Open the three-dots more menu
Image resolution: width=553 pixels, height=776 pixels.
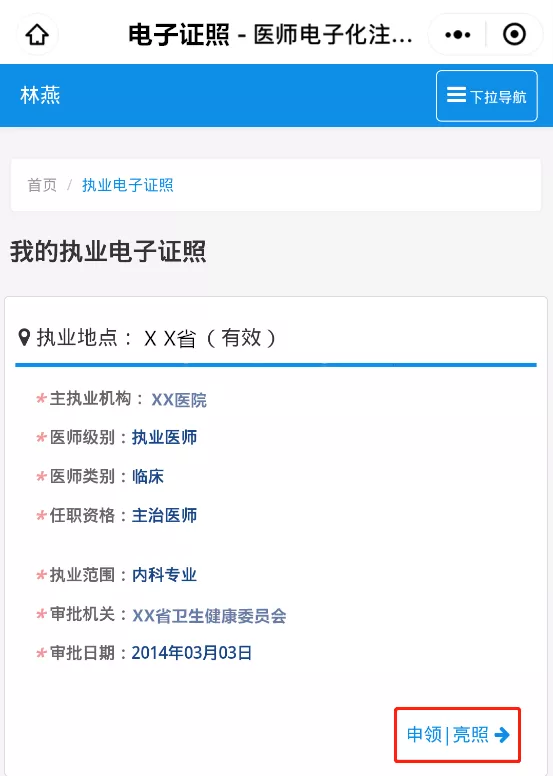457,35
